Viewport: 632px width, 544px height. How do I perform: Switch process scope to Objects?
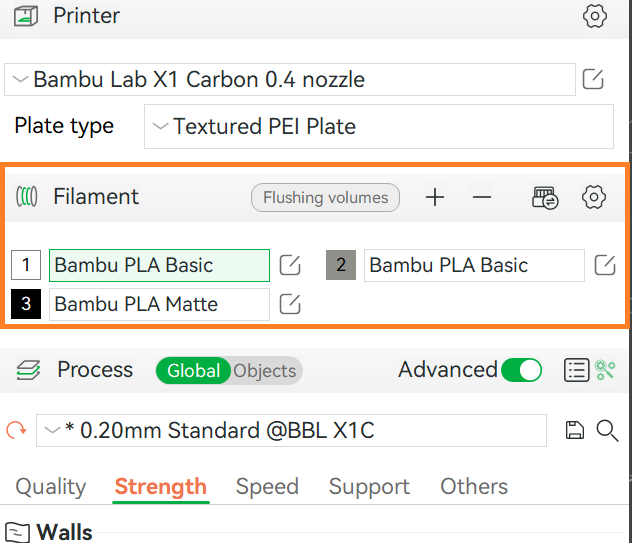(x=265, y=371)
